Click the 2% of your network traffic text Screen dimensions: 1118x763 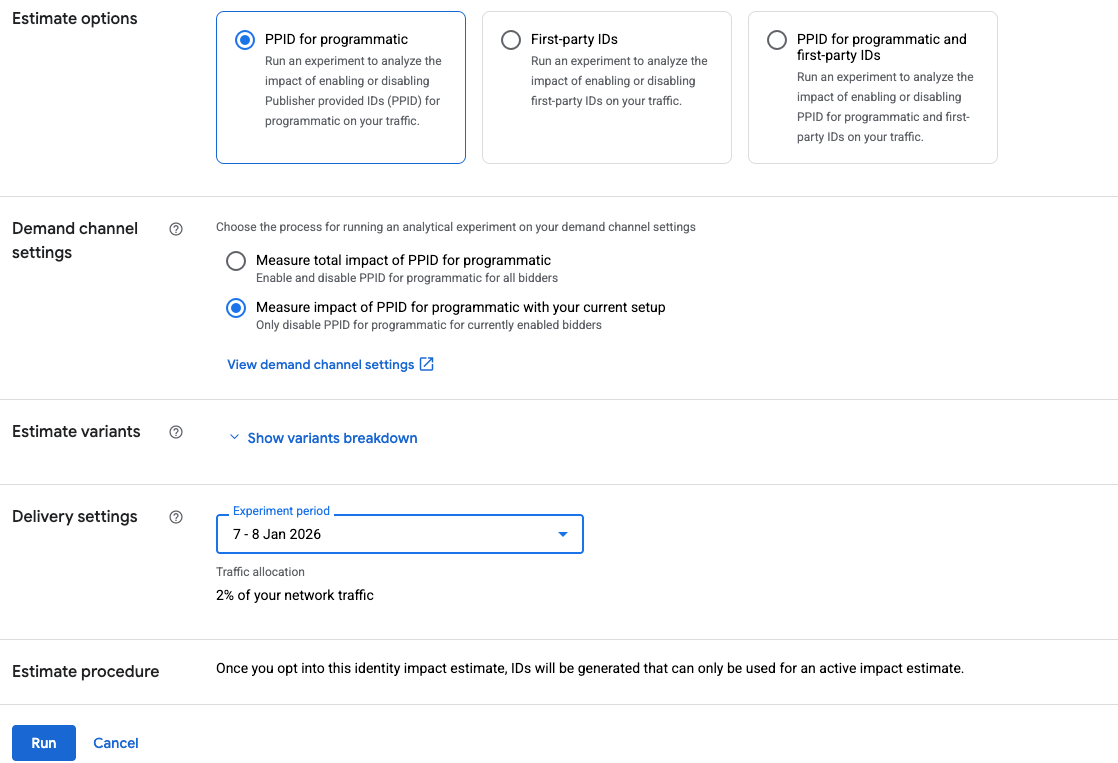click(295, 595)
